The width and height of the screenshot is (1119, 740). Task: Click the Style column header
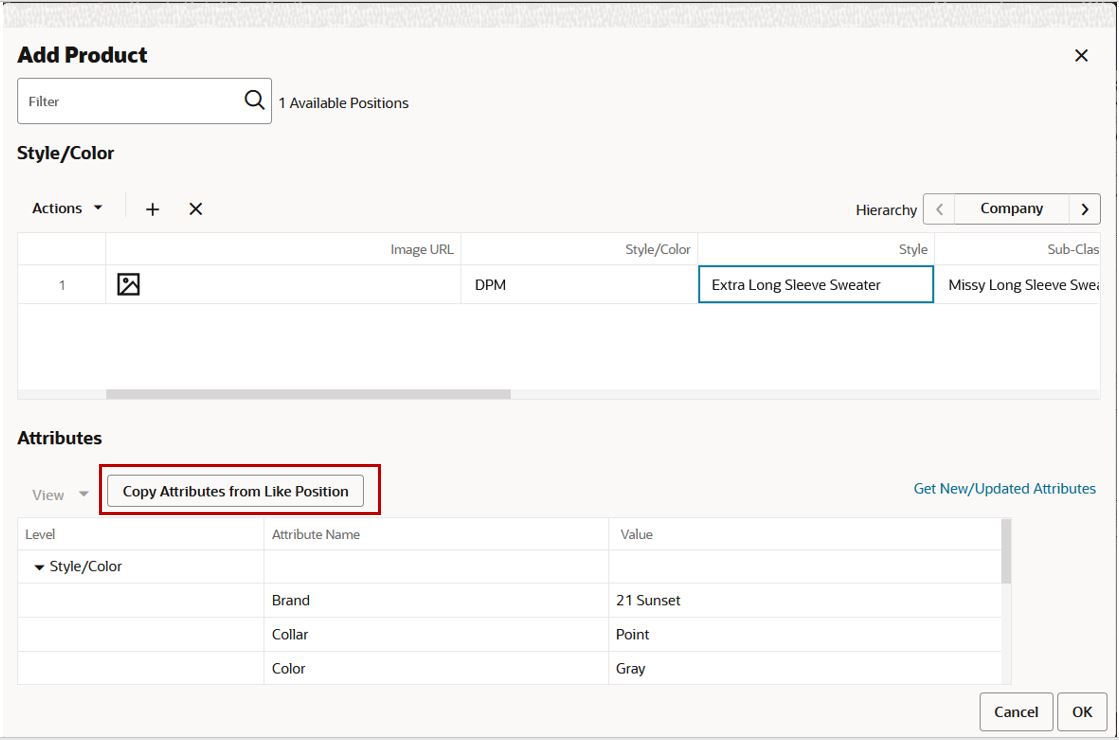pyautogui.click(x=816, y=249)
